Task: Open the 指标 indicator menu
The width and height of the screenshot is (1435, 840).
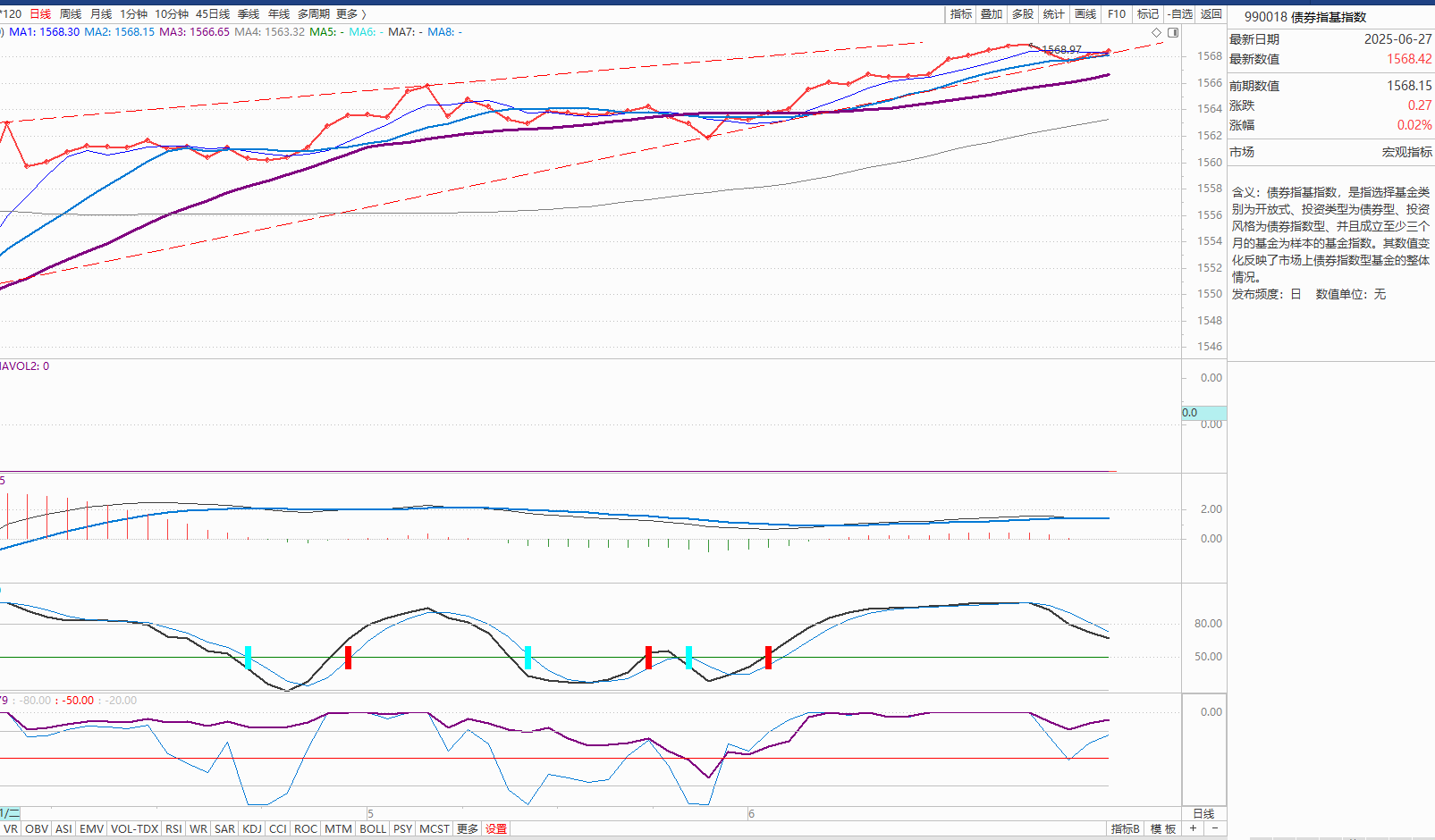Action: pyautogui.click(x=961, y=14)
